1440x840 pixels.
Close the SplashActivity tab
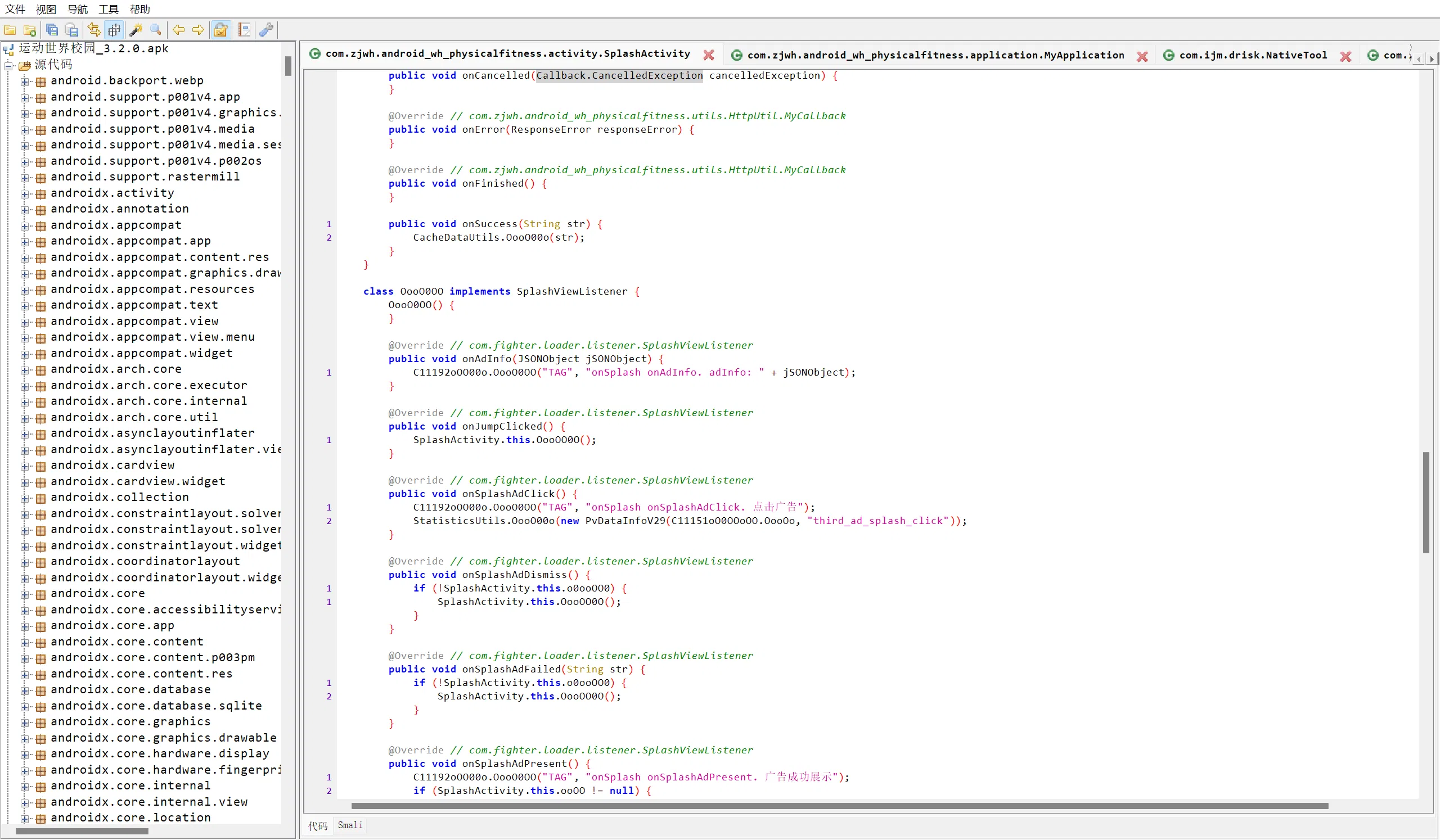(709, 55)
